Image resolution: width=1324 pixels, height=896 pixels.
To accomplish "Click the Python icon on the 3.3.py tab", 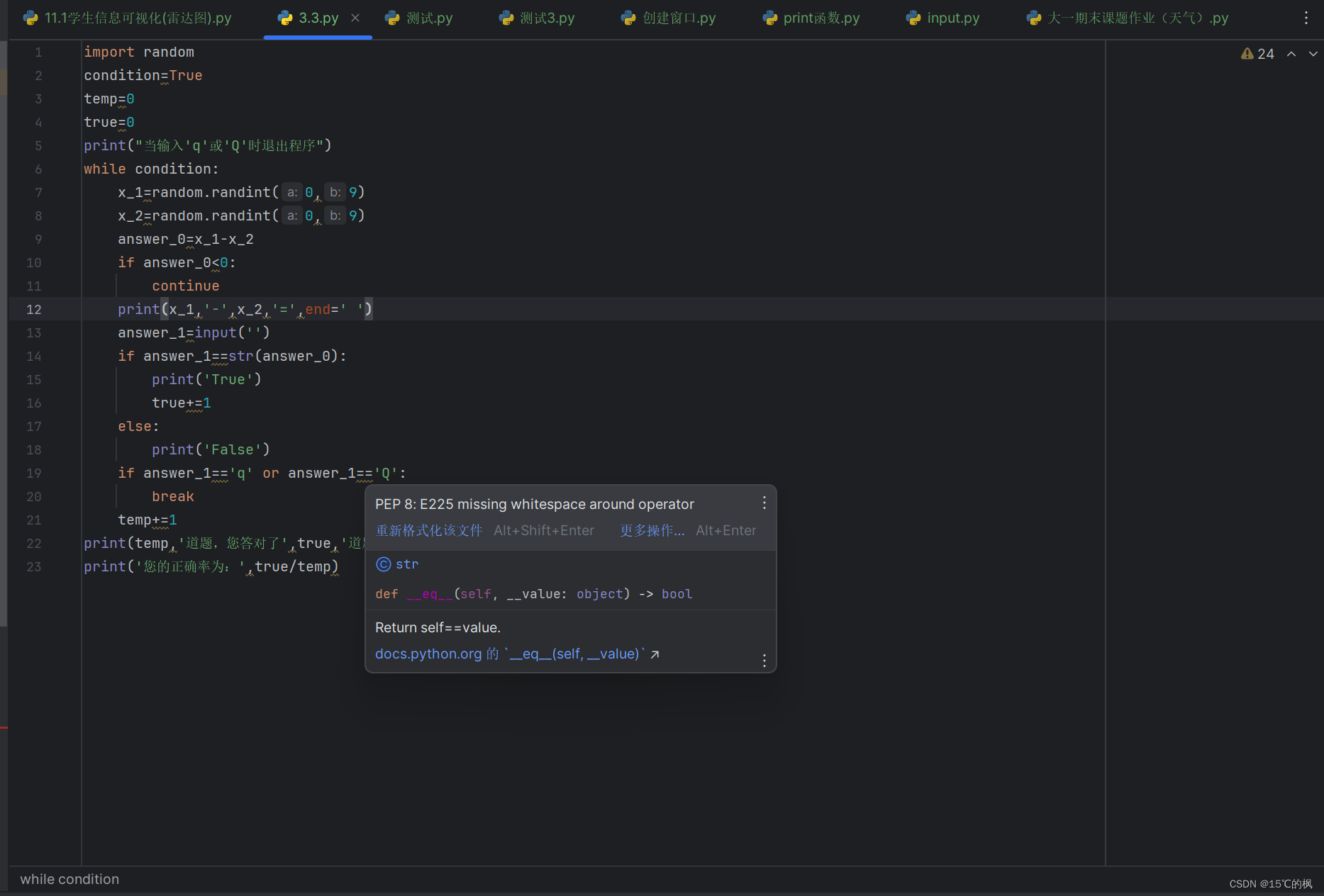I will pos(285,18).
